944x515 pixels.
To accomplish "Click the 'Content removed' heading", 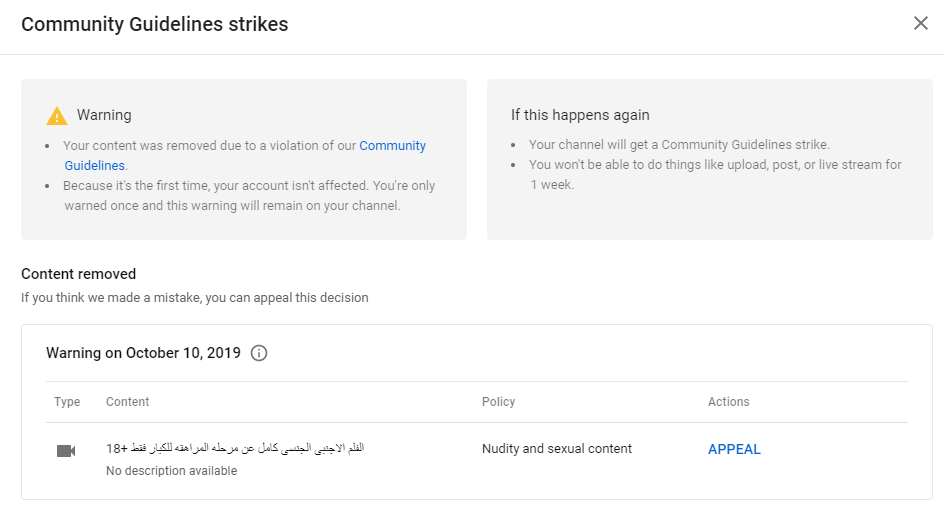I will coord(79,274).
